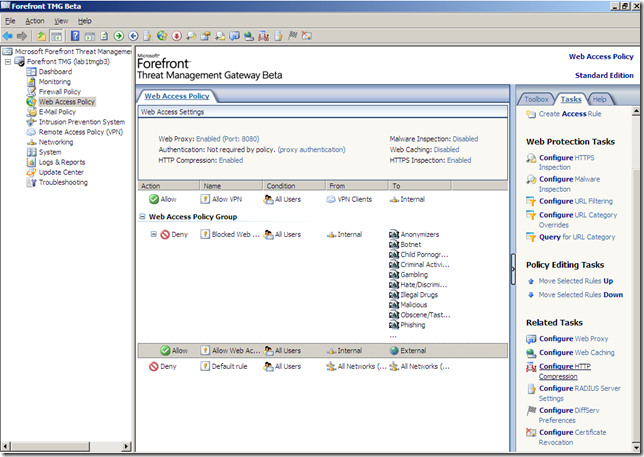Click task pane scrollbar down arrow
The height and width of the screenshot is (457, 644).
[636, 447]
